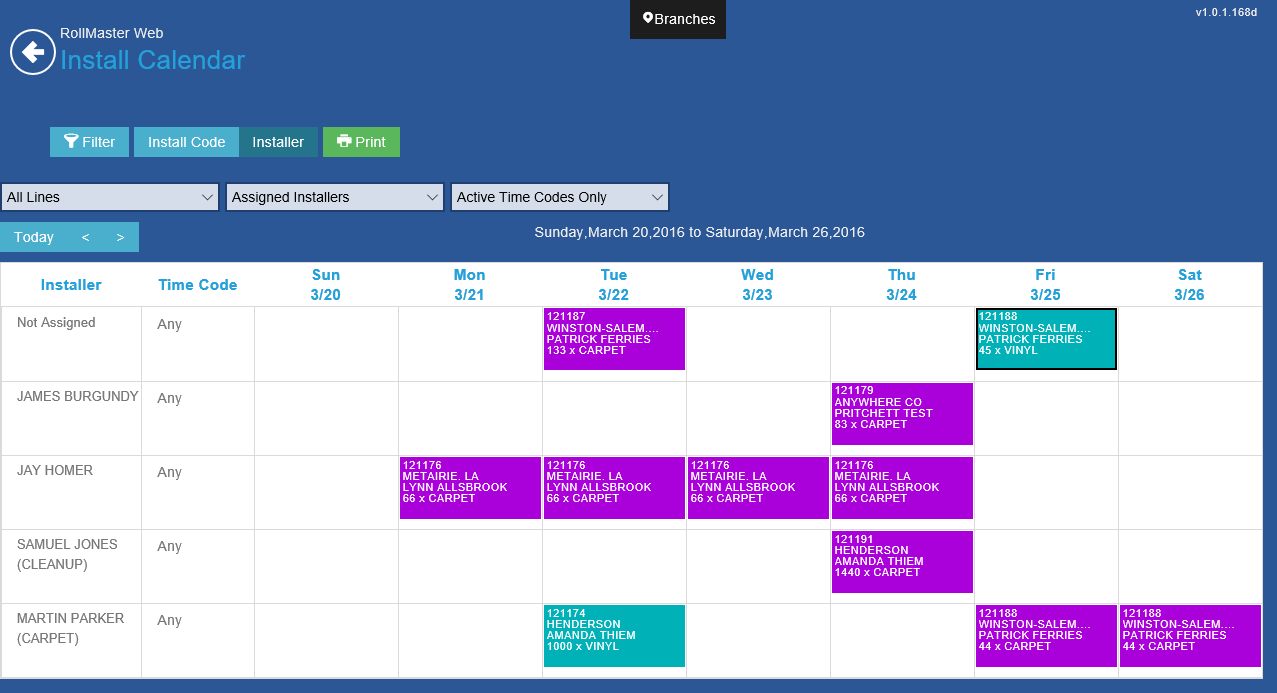Open job 121179 Anywhere Co on Thursday
This screenshot has height=693, width=1277.
pos(902,413)
